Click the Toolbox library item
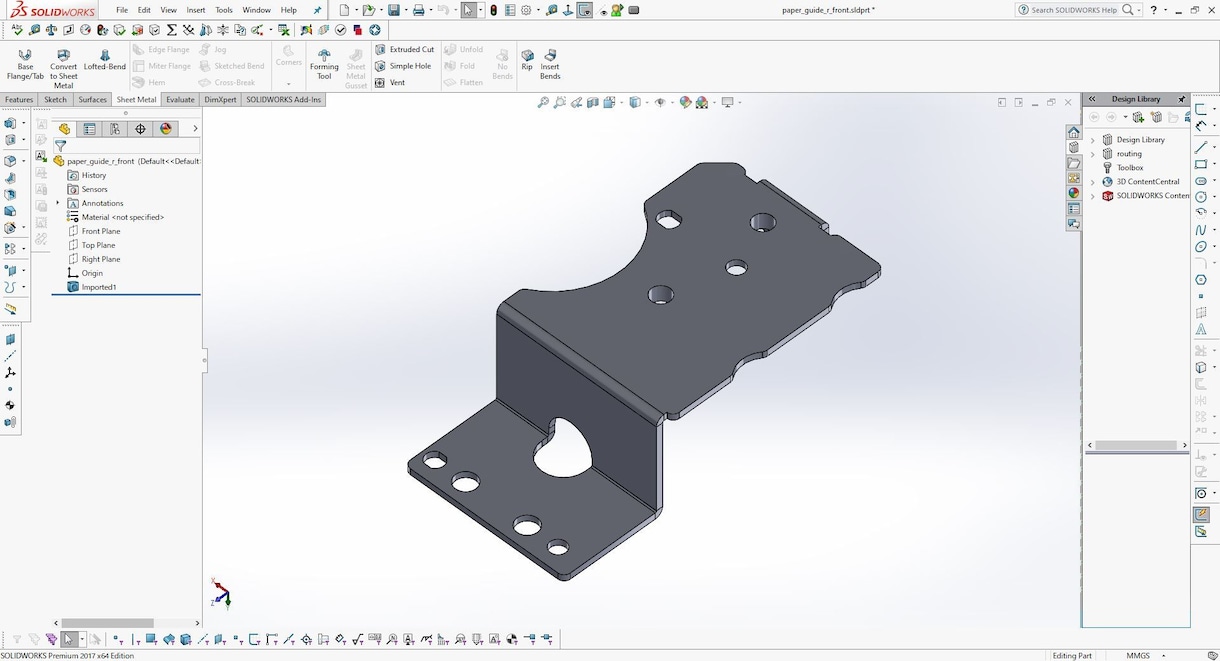Image resolution: width=1220 pixels, height=661 pixels. click(1122, 168)
